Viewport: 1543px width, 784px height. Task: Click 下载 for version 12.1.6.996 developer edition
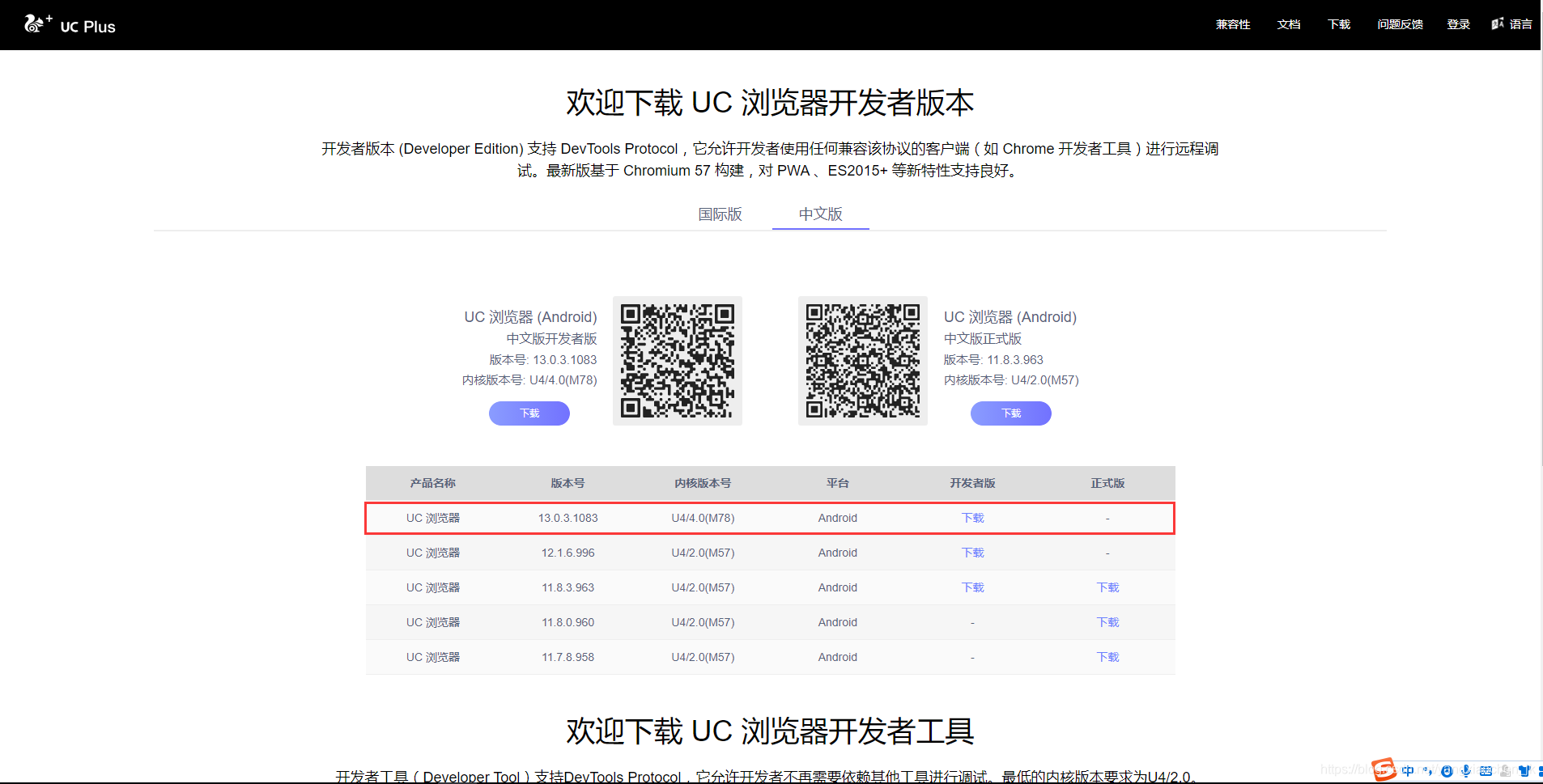[971, 553]
